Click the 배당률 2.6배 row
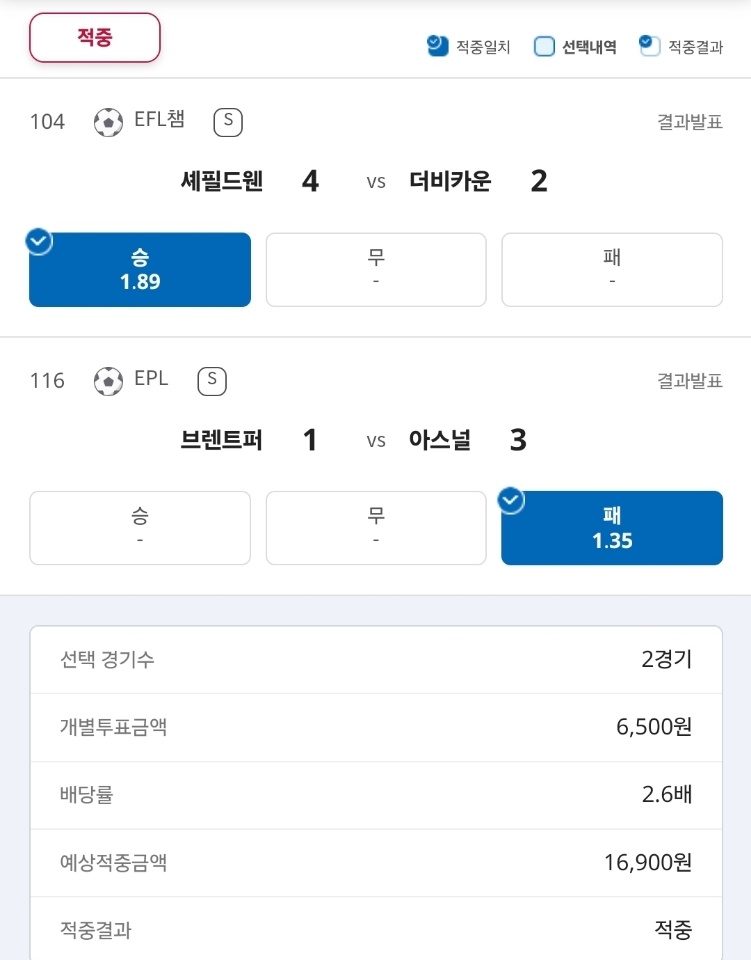 376,795
